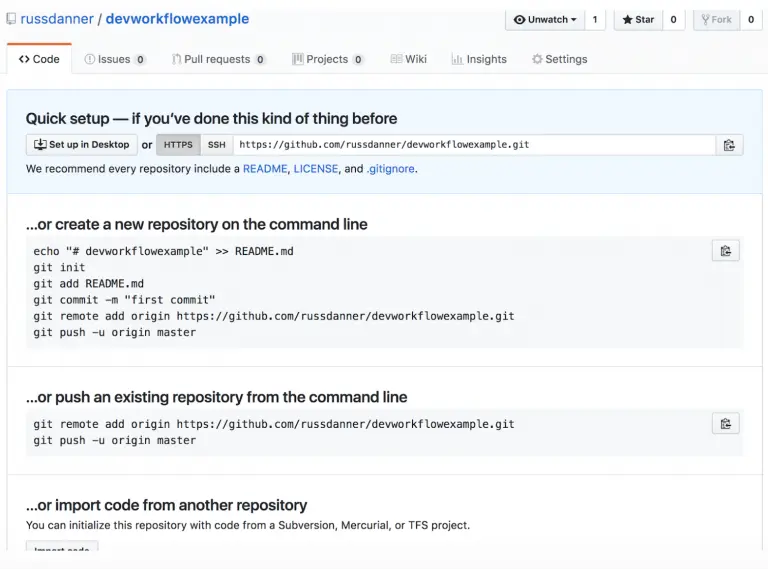Copy the create new repository commands
This screenshot has width=768, height=569.
(725, 251)
